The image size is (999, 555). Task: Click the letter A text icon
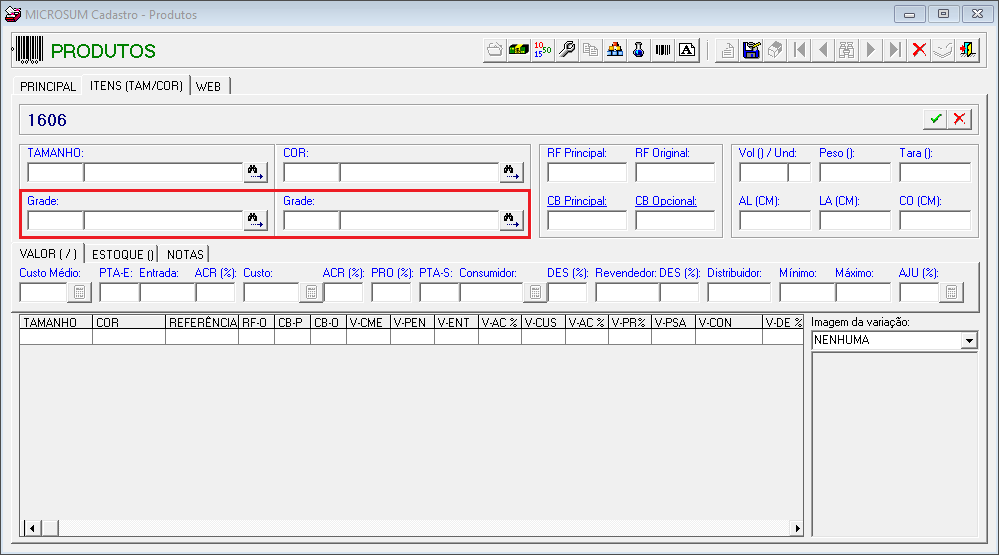(x=687, y=50)
